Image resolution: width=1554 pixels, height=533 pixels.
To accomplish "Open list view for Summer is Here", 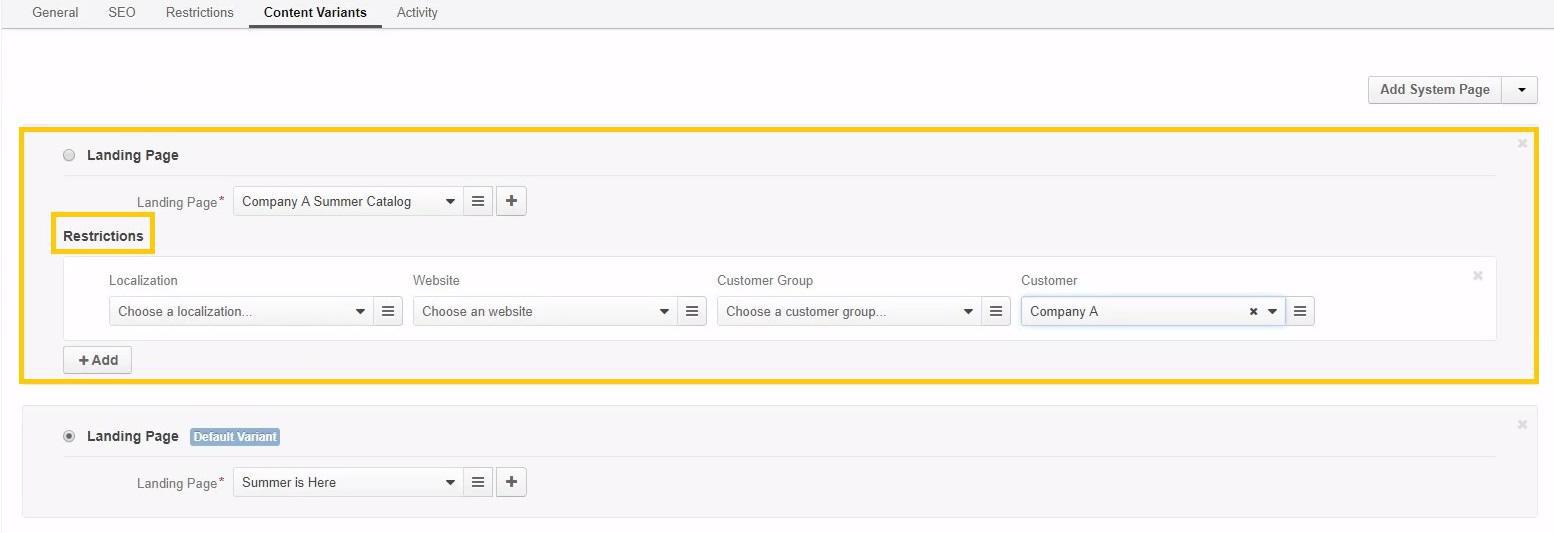I will point(478,482).
